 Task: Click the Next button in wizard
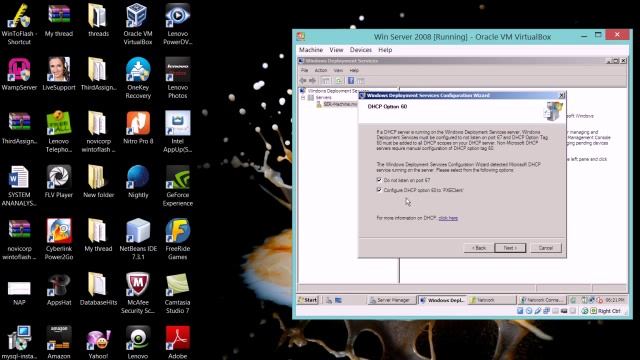click(x=510, y=248)
